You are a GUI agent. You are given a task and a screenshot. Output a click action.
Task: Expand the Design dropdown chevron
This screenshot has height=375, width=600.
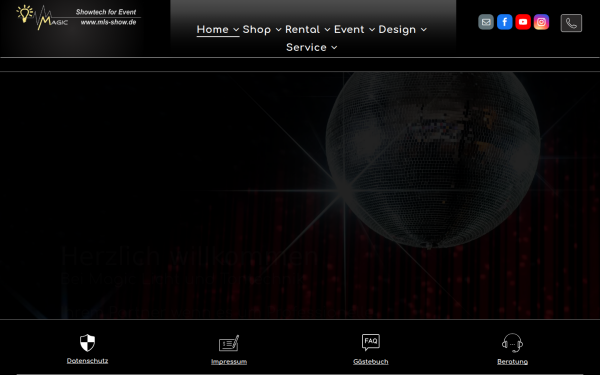coord(424,30)
